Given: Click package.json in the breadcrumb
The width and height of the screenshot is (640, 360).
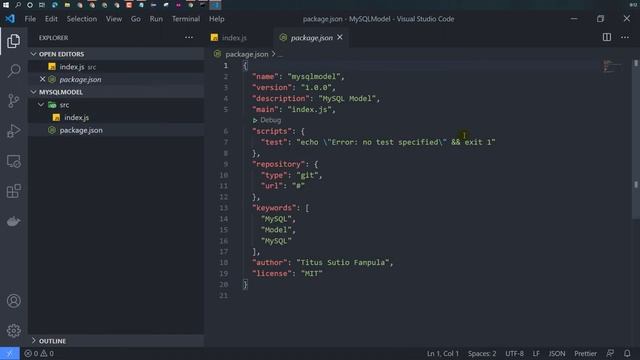Looking at the screenshot, I should [247, 54].
